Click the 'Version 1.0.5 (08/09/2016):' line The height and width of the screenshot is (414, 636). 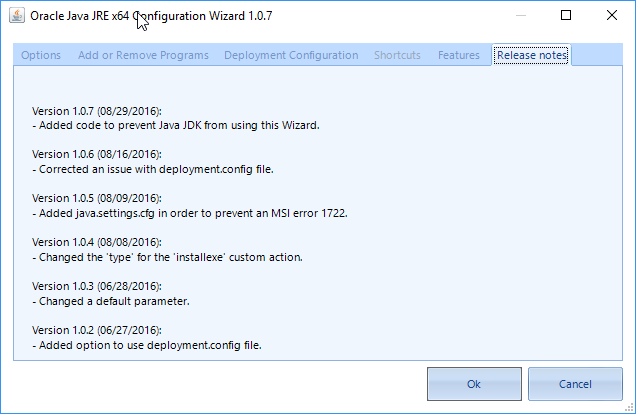pyautogui.click(x=97, y=198)
